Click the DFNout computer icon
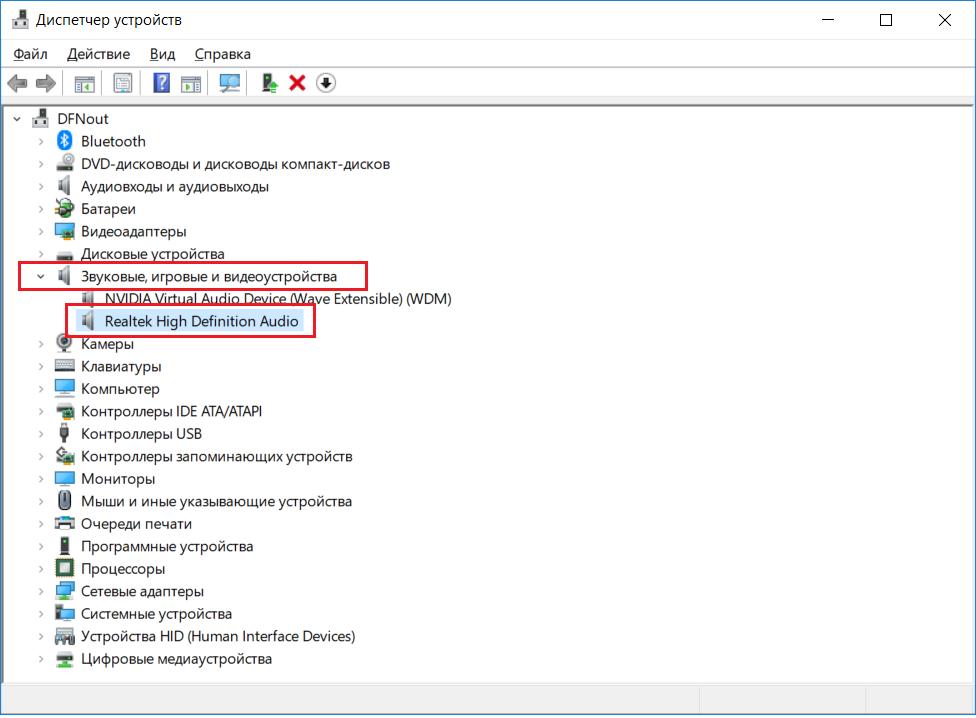Viewport: 976px width, 718px height. pyautogui.click(x=40, y=118)
